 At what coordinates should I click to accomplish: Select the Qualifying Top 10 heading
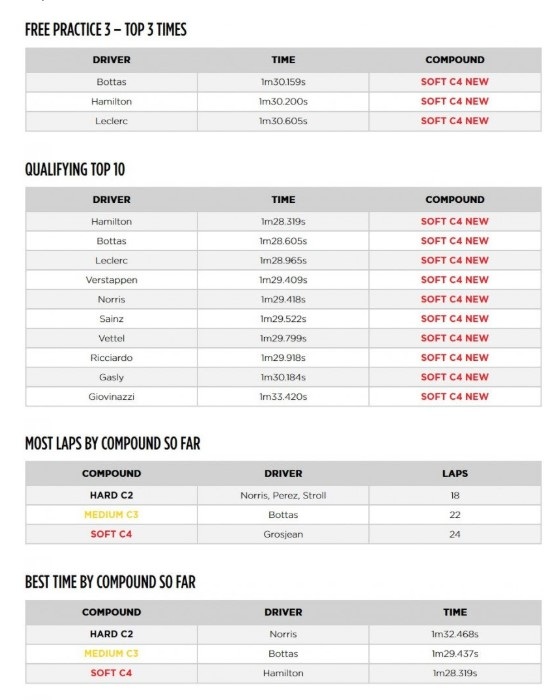[x=75, y=169]
